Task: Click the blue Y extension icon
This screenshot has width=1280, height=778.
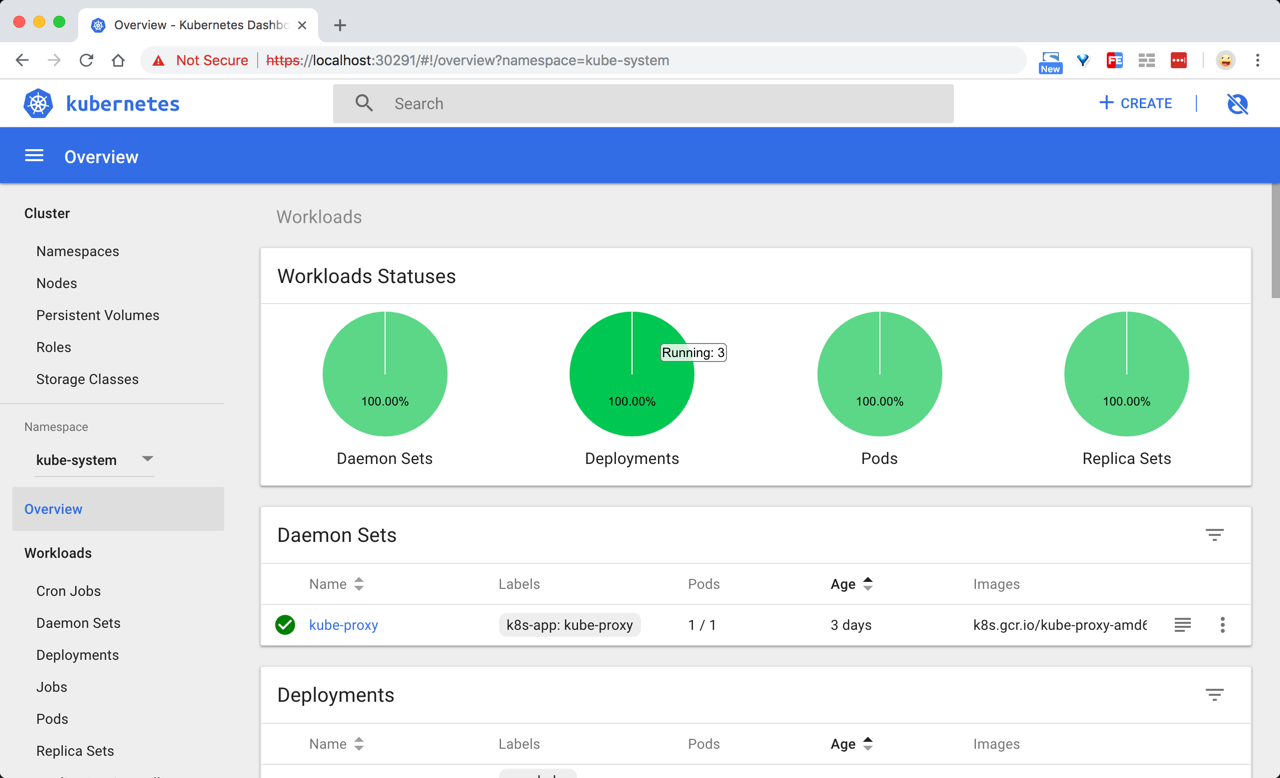Action: pyautogui.click(x=1083, y=61)
